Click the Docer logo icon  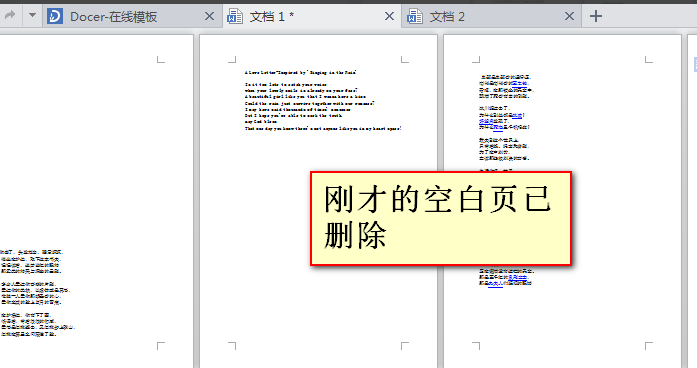55,16
